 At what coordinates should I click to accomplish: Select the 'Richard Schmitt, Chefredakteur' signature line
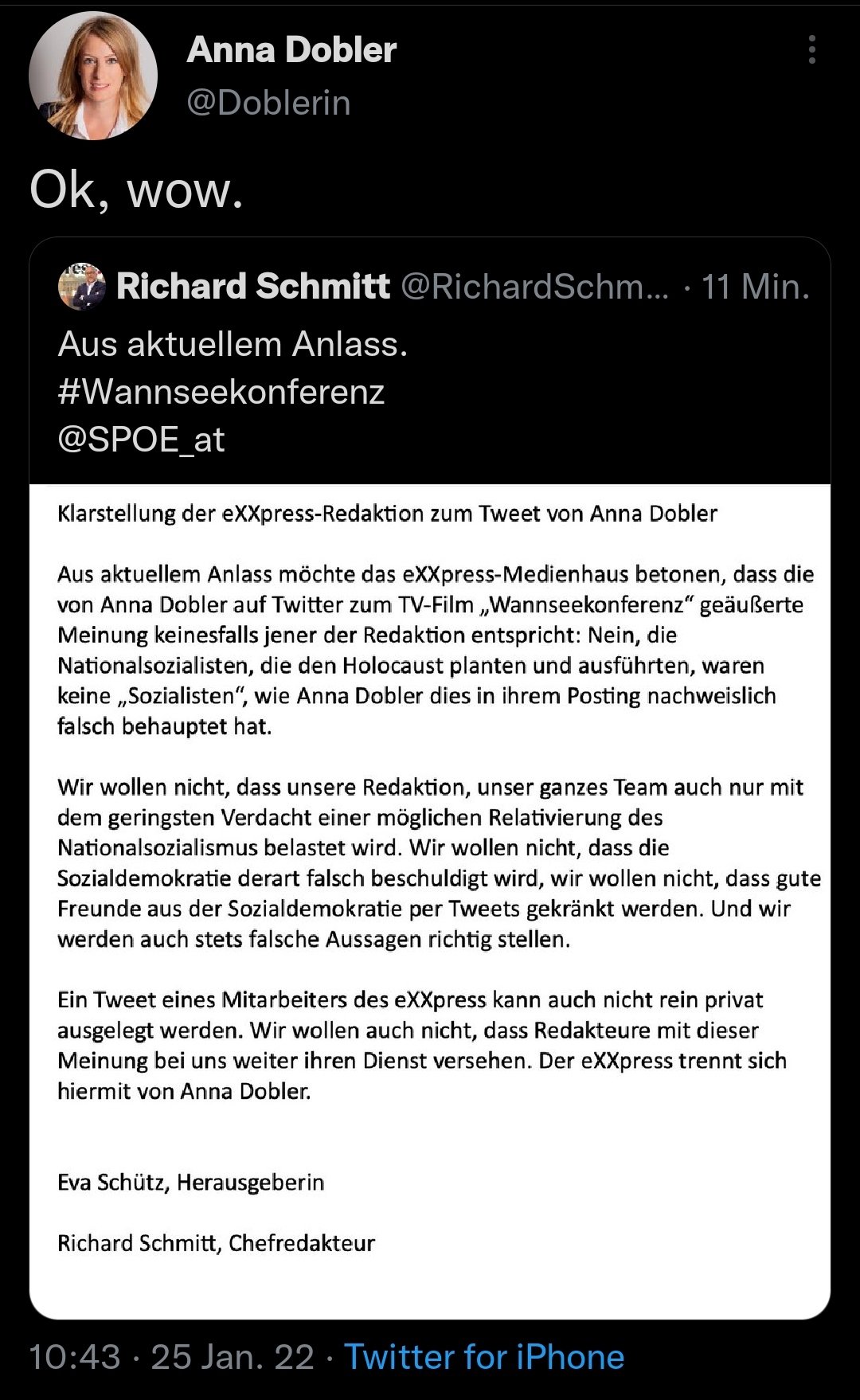click(x=216, y=1243)
